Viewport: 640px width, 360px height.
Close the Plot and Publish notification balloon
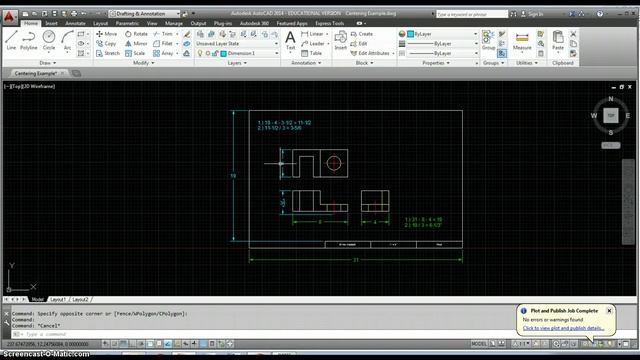[609, 311]
